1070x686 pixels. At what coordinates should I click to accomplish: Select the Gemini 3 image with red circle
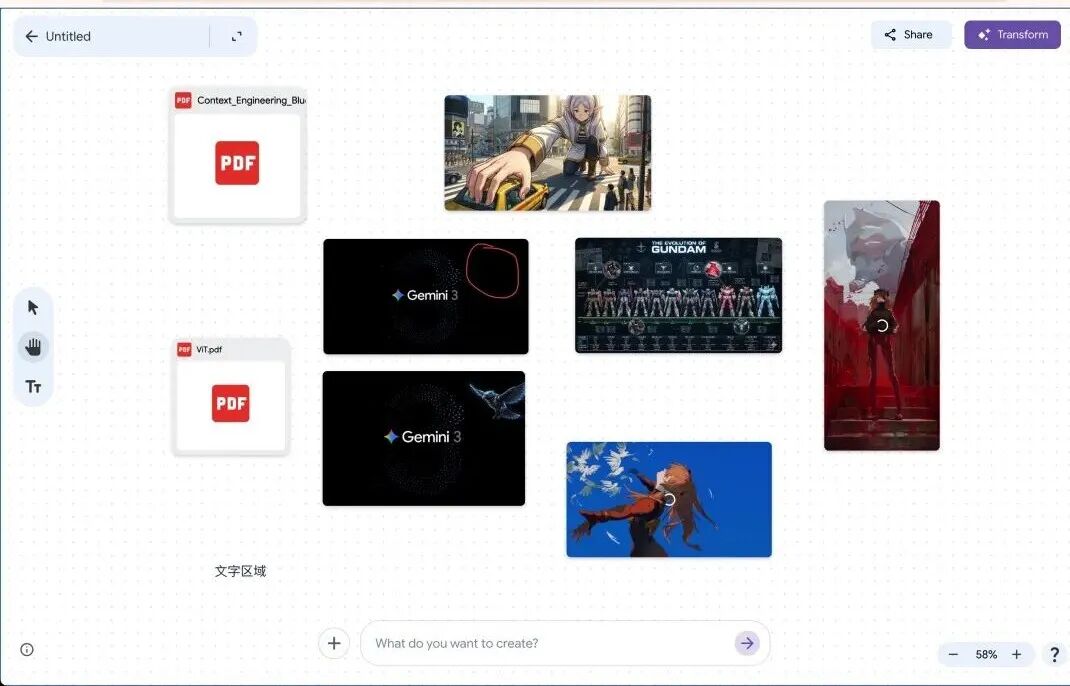[425, 296]
